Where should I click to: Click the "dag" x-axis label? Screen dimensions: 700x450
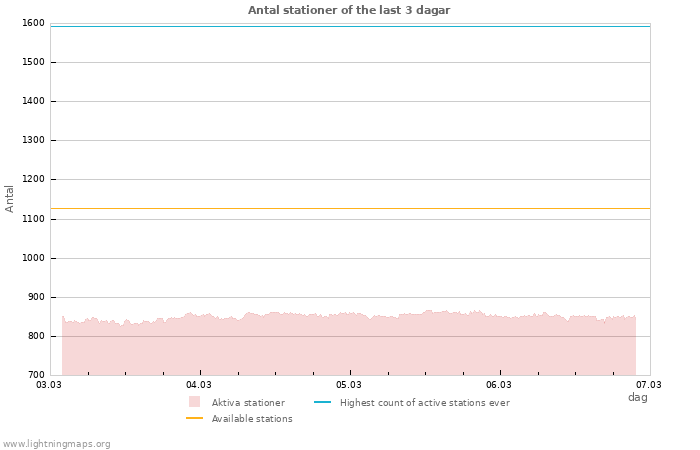pos(637,397)
